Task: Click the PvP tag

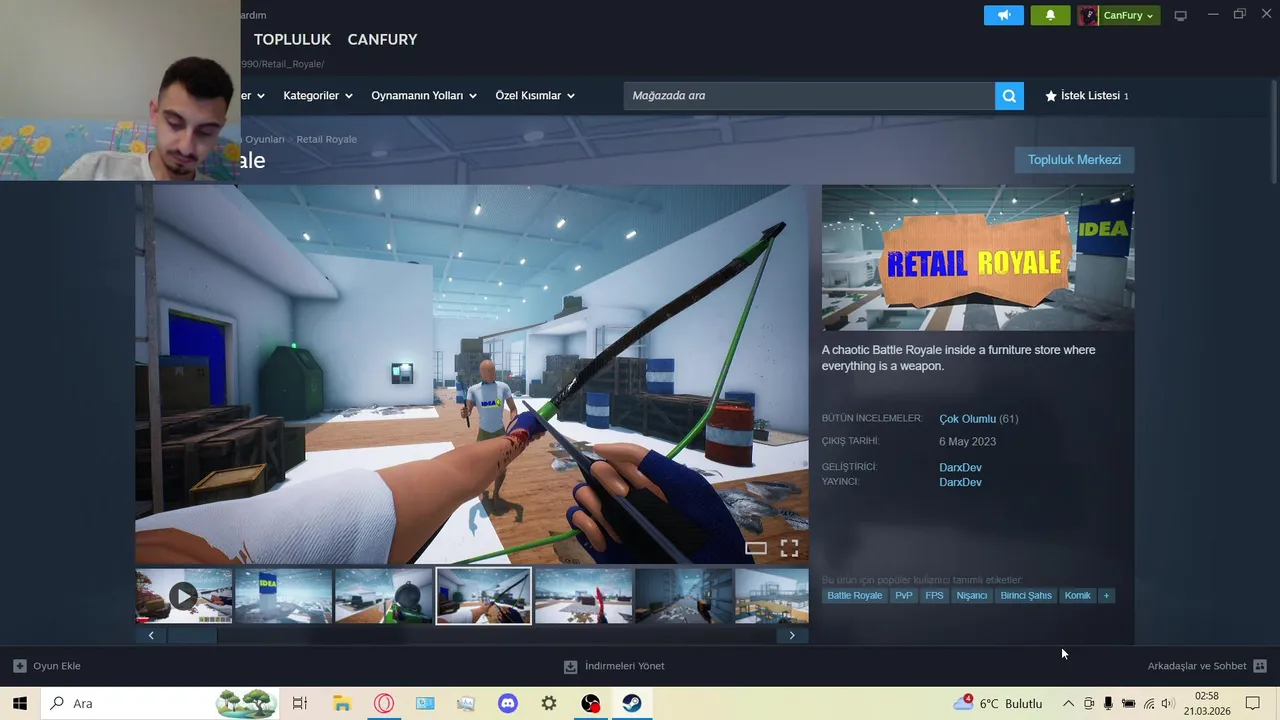Action: pos(904,596)
